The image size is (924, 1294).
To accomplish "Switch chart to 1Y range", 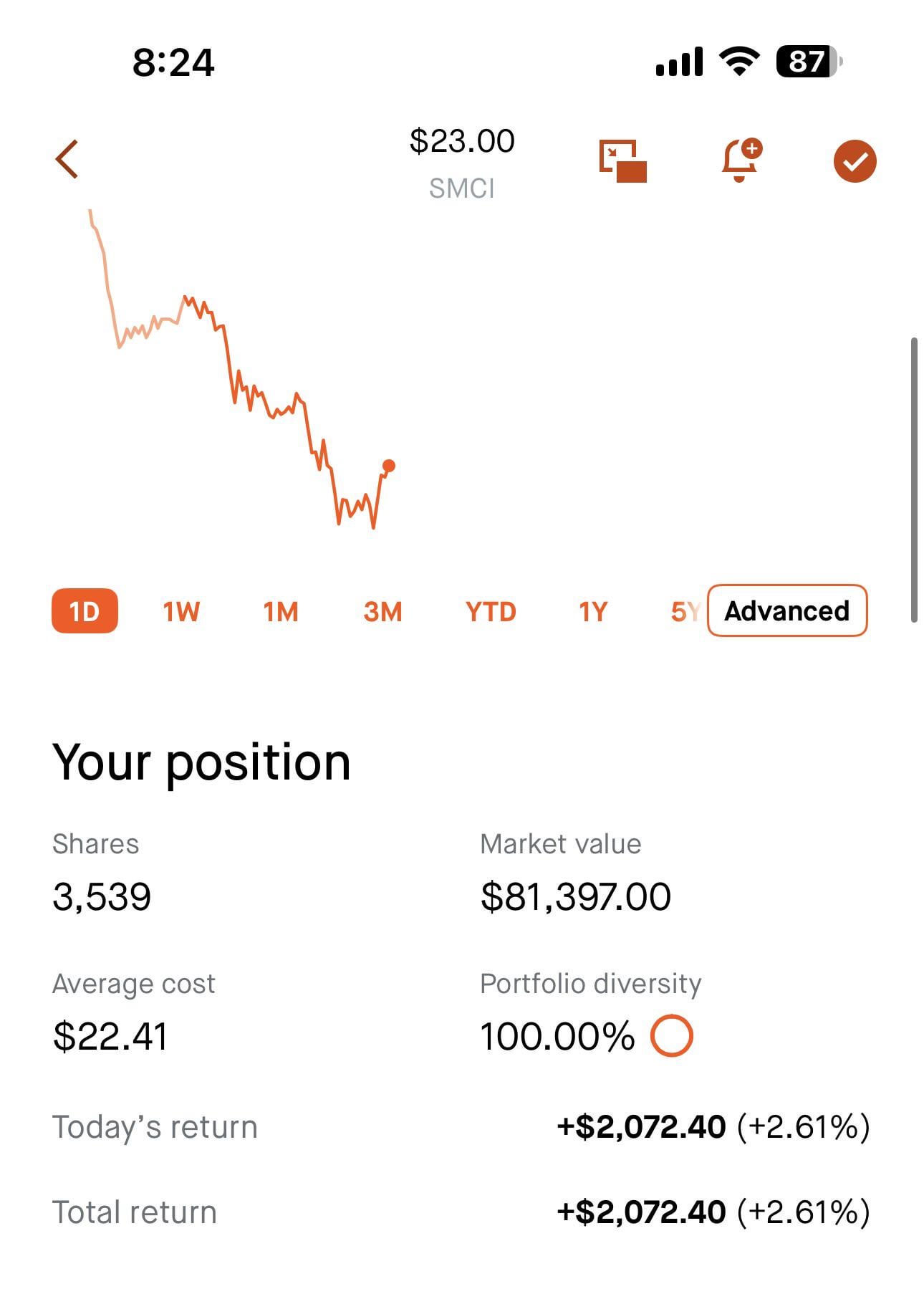I will pos(593,612).
